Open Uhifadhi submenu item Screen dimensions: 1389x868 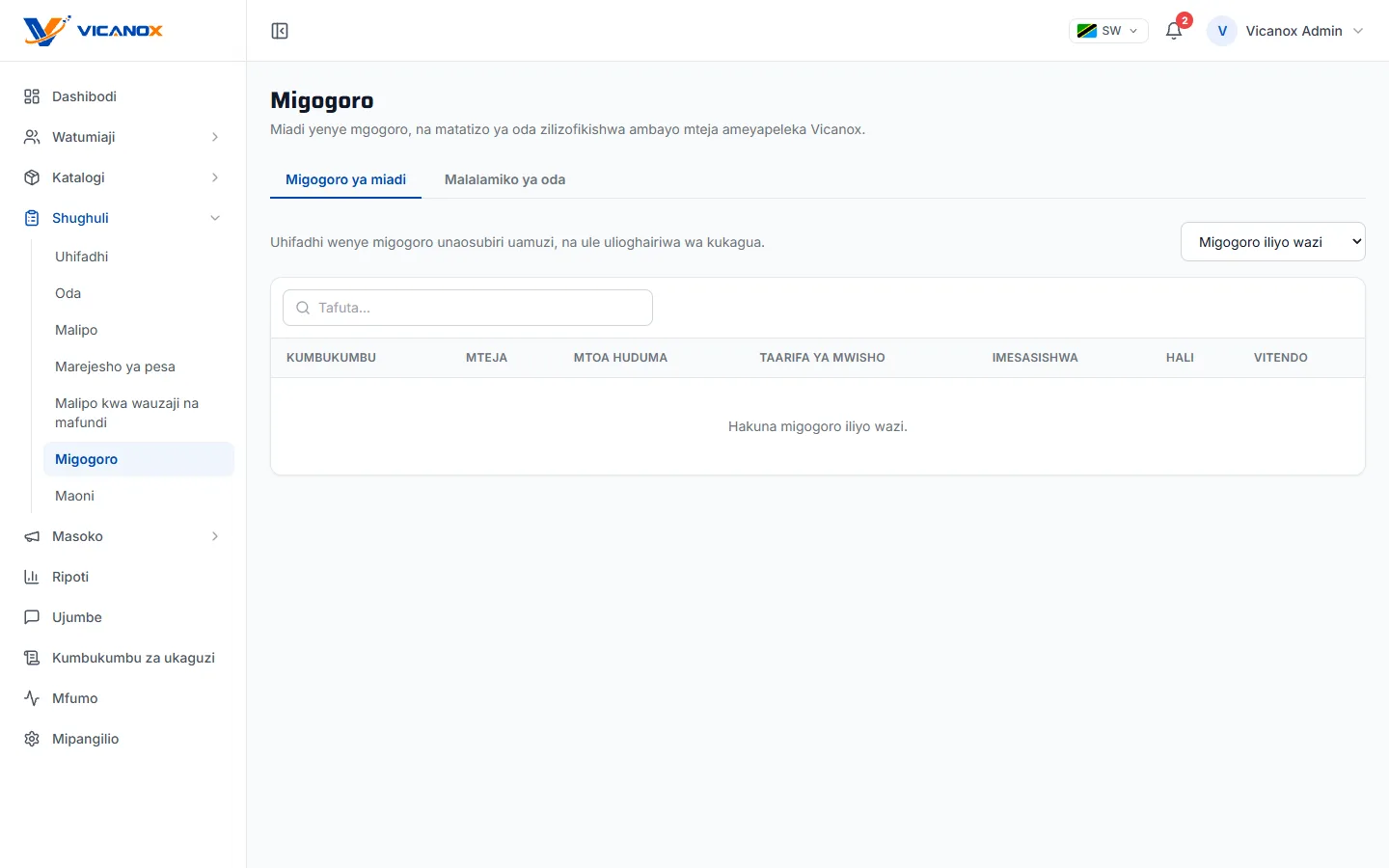(139, 257)
